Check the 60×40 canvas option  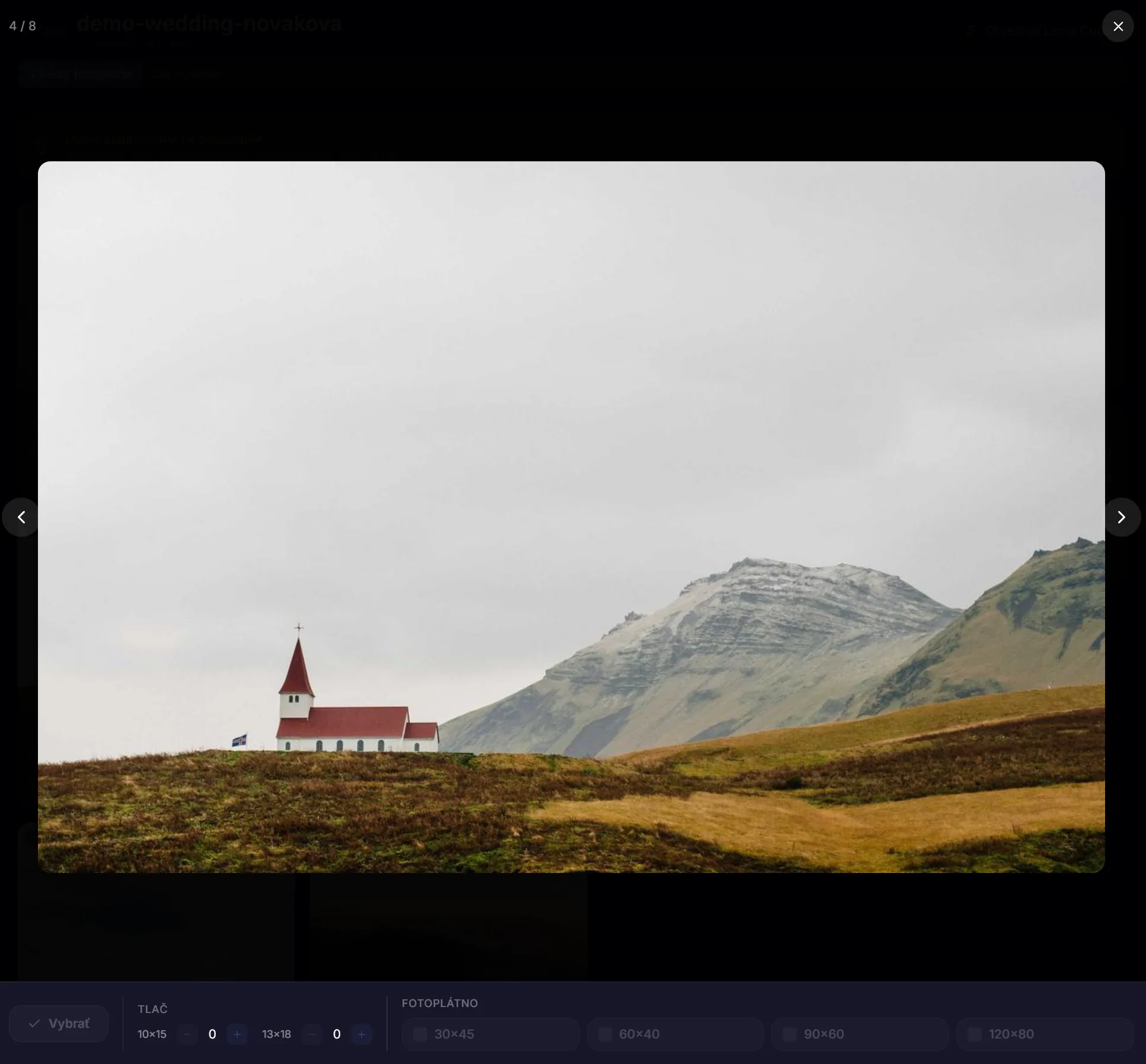click(x=605, y=1034)
